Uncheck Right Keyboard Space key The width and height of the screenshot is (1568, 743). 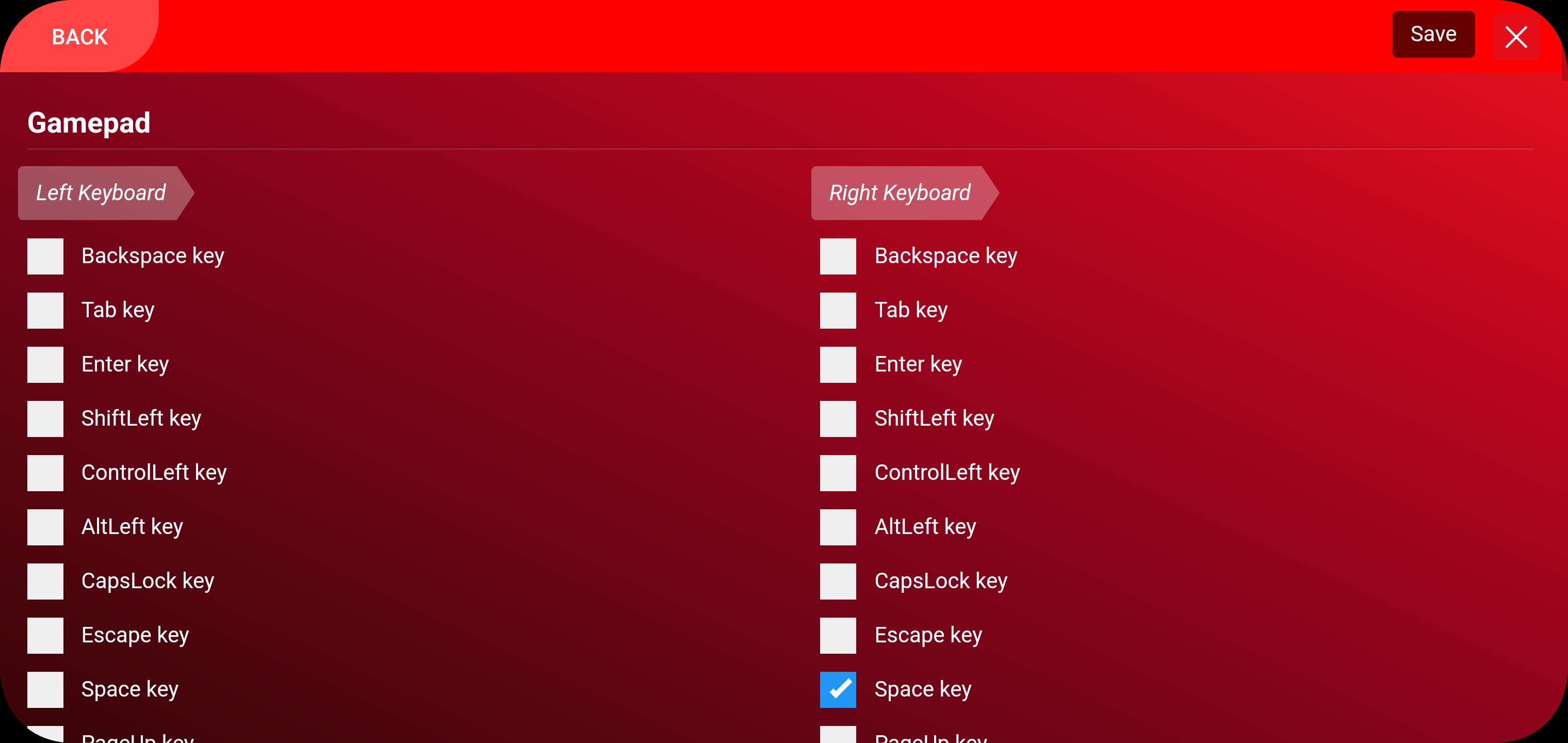point(838,689)
